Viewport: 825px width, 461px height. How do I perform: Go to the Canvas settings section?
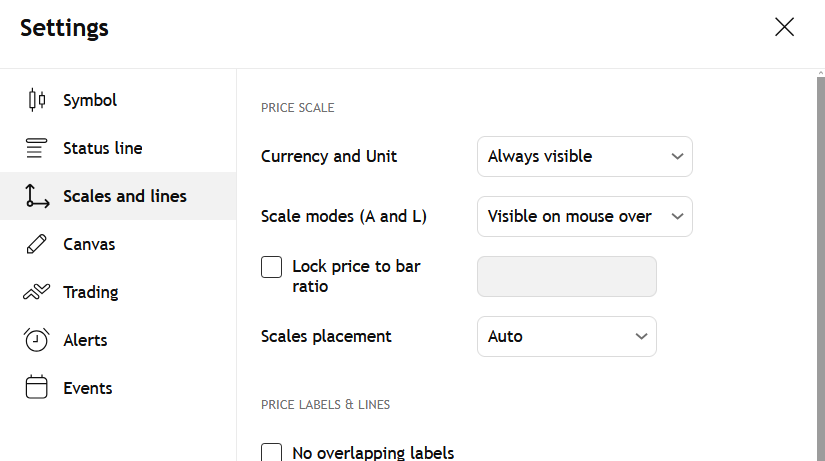click(x=89, y=244)
